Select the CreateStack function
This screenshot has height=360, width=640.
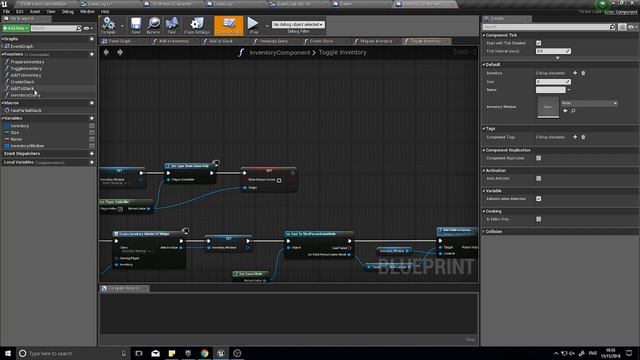[x=22, y=82]
